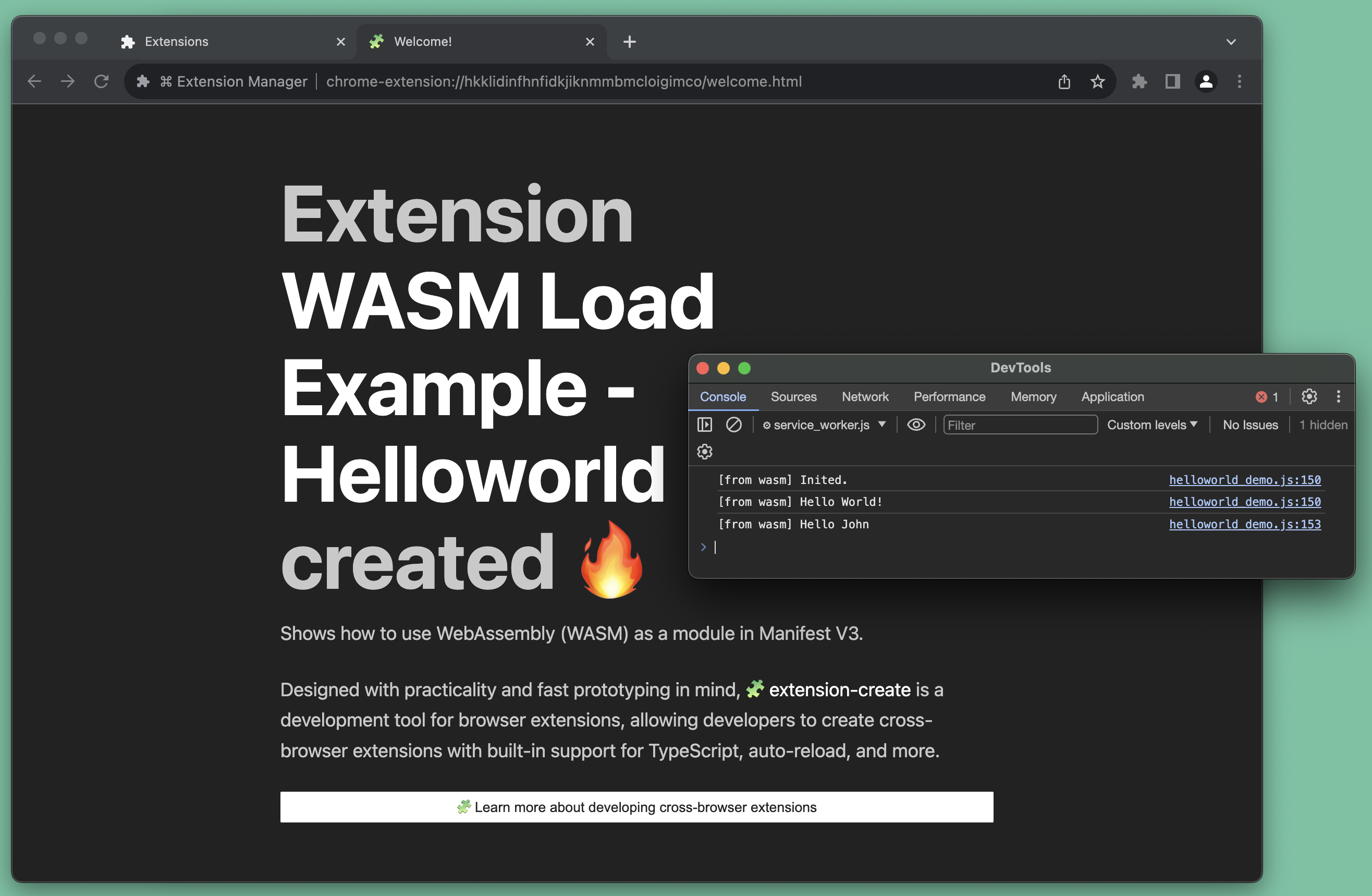Reload the welcome page
The image size is (1372, 896).
102,81
